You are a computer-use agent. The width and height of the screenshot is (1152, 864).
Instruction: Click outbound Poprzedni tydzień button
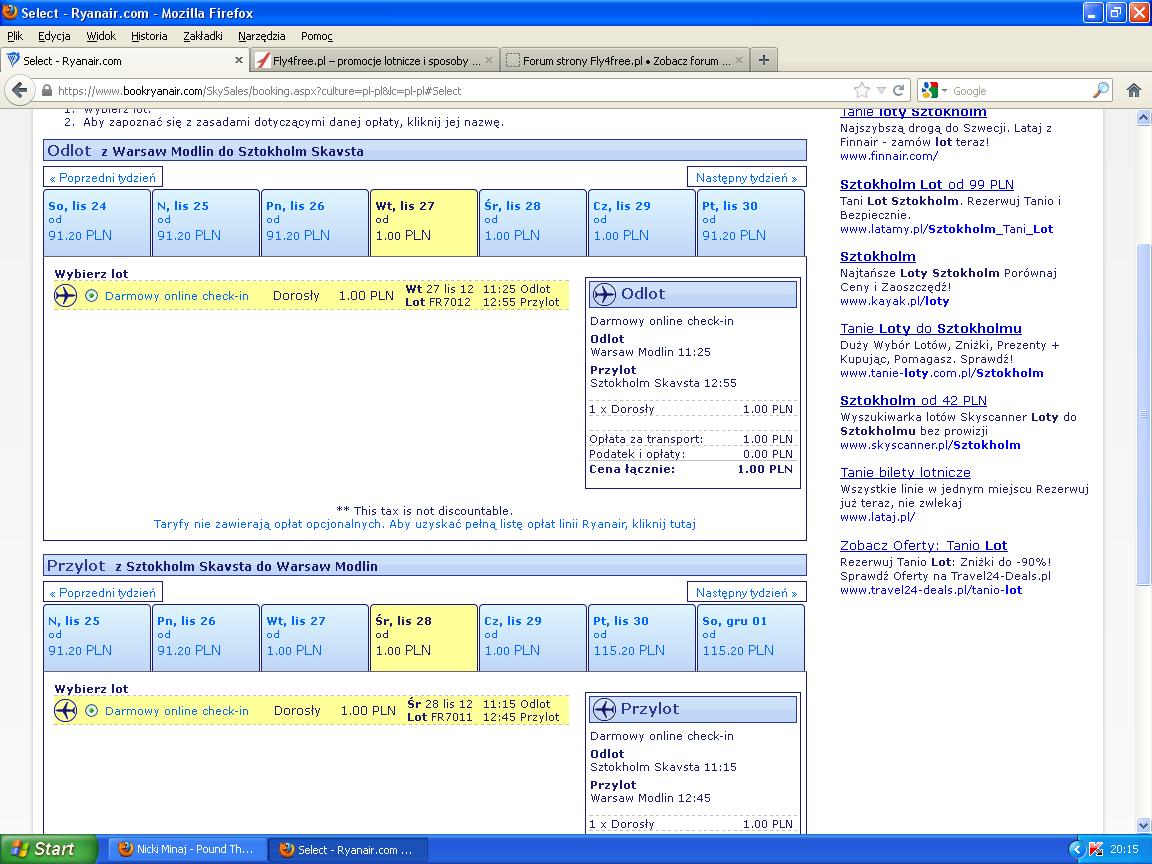click(103, 177)
